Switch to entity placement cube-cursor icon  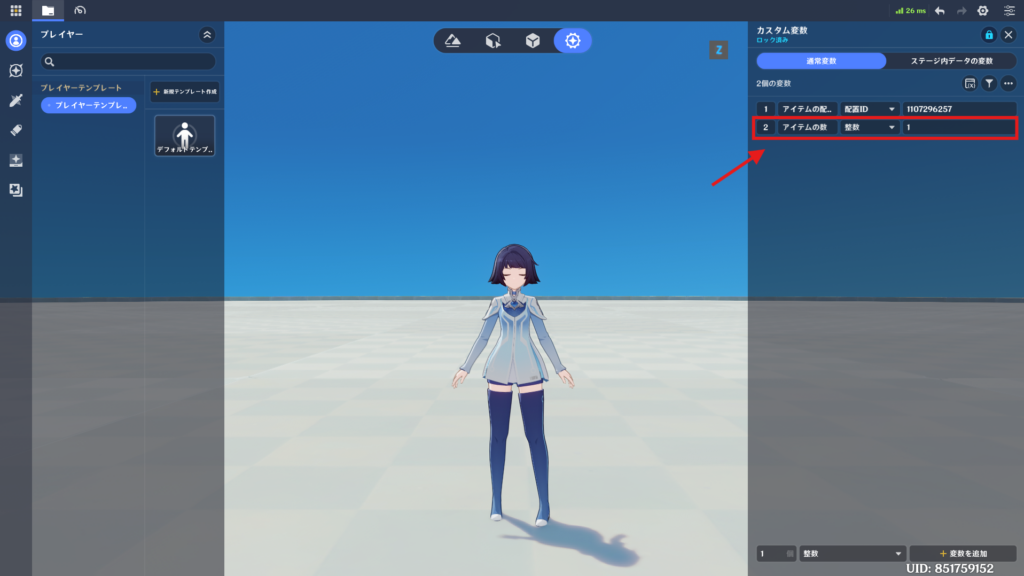pyautogui.click(x=493, y=40)
